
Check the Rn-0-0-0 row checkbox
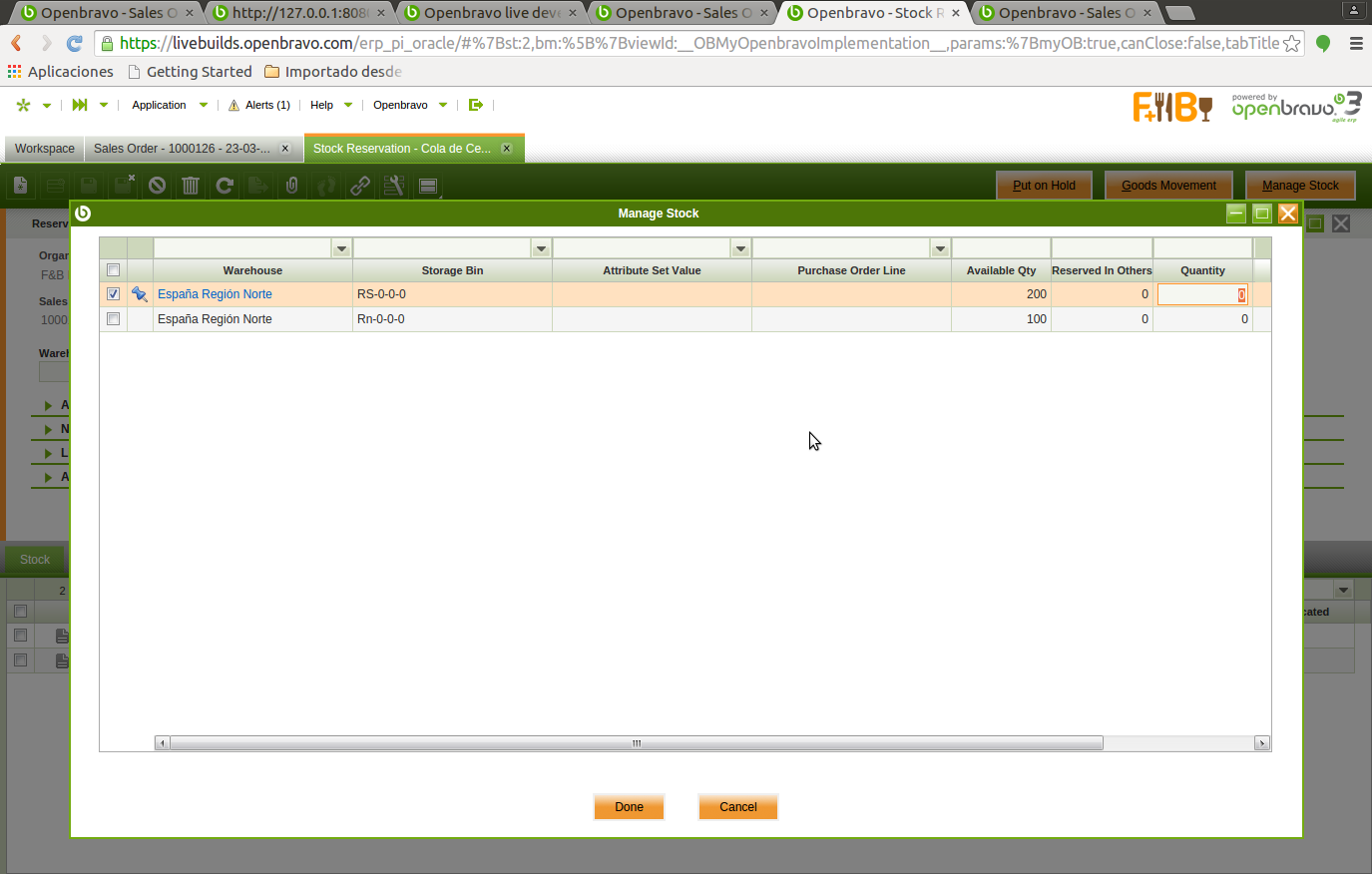pos(113,319)
